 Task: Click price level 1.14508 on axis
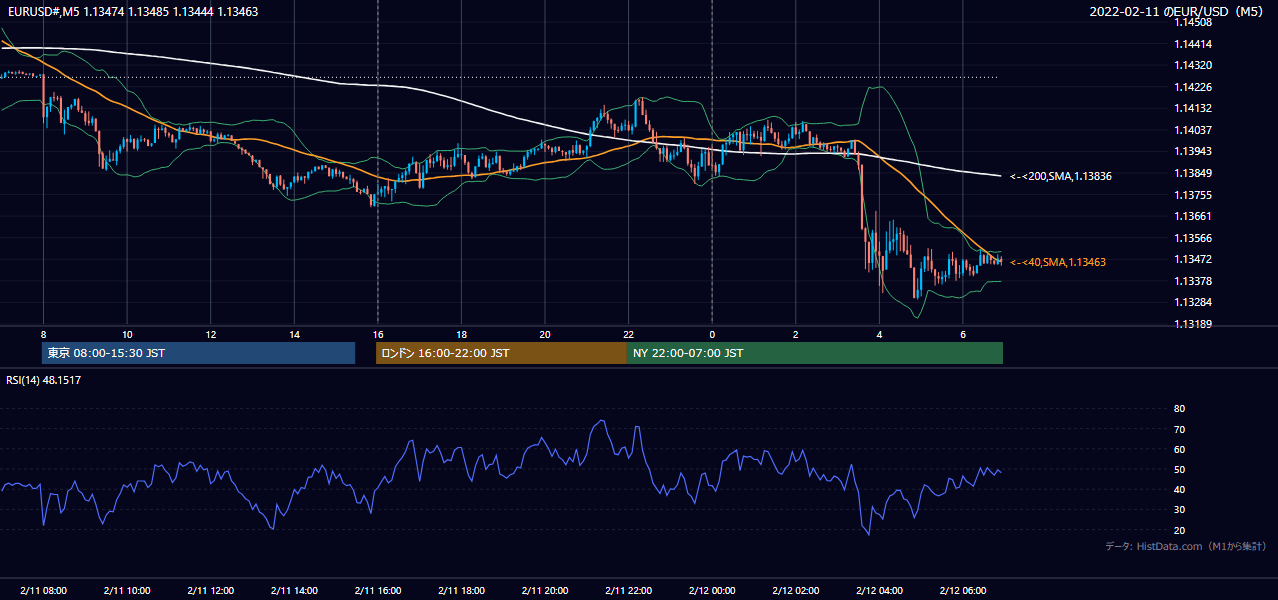tap(1193, 22)
